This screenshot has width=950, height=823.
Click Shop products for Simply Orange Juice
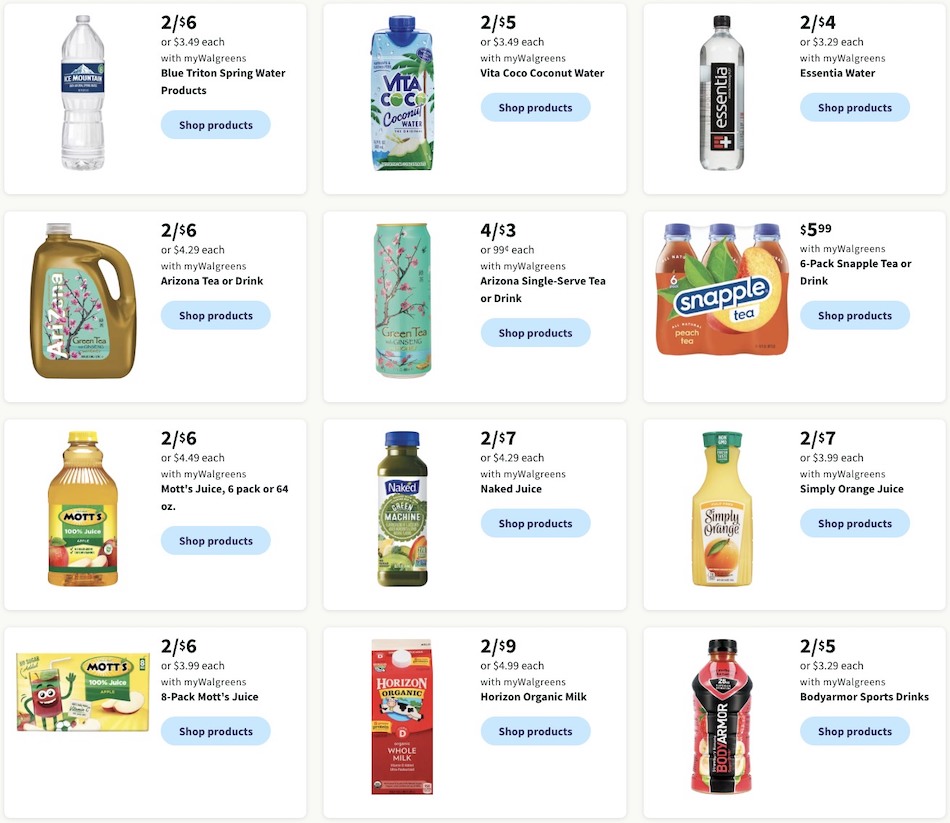pos(854,523)
